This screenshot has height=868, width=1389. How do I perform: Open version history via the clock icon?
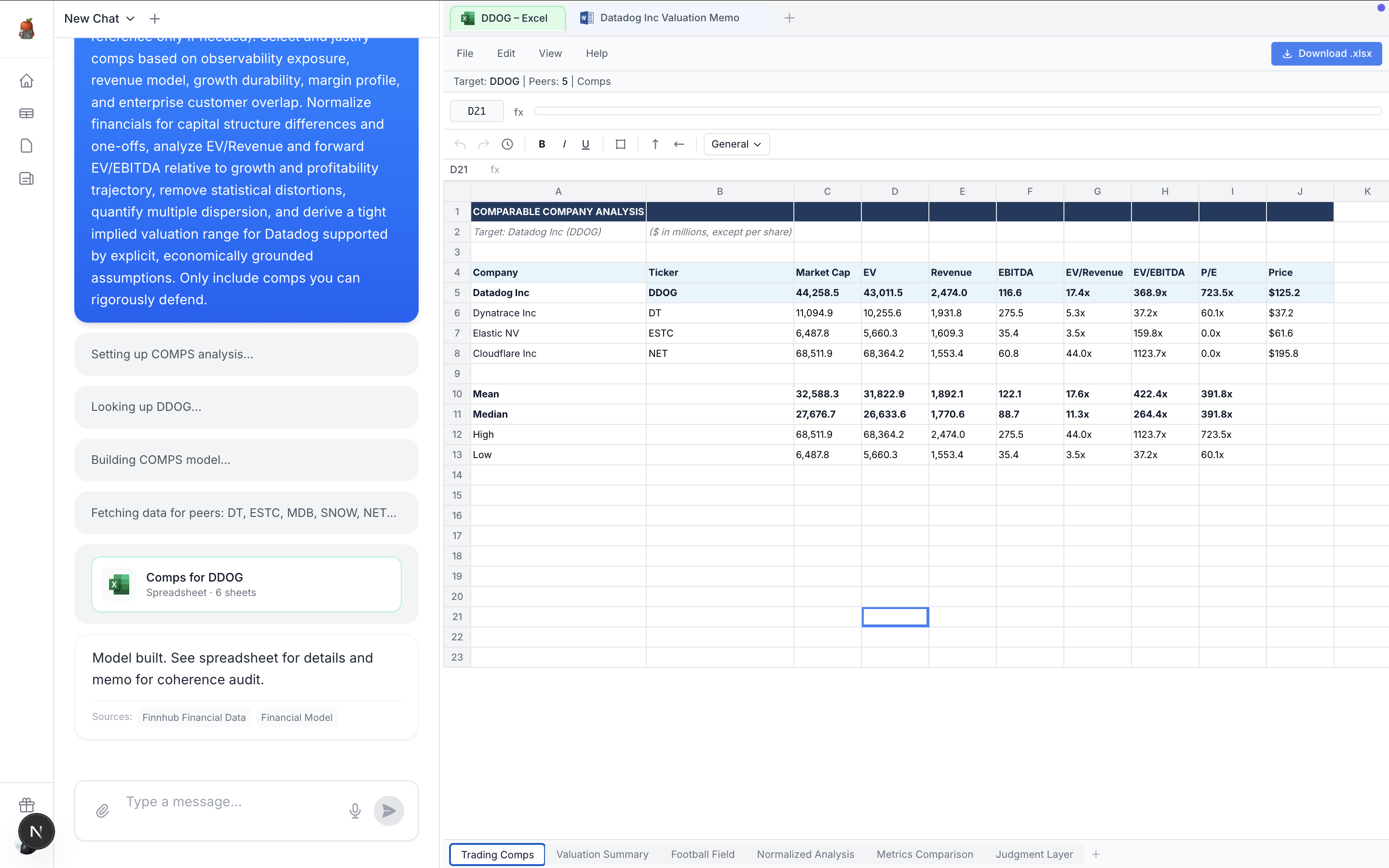point(507,144)
